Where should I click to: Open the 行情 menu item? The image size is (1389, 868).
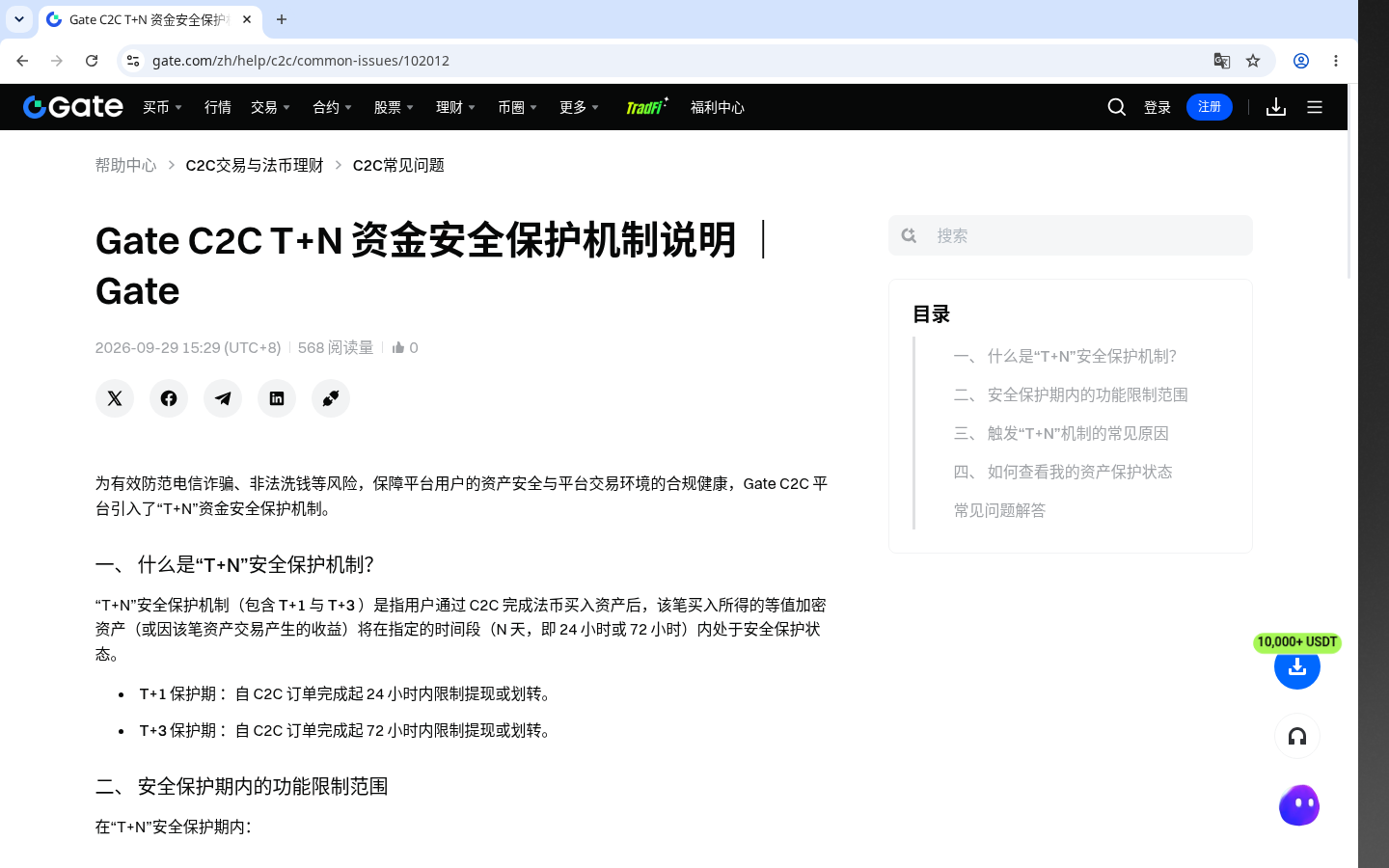pyautogui.click(x=218, y=107)
